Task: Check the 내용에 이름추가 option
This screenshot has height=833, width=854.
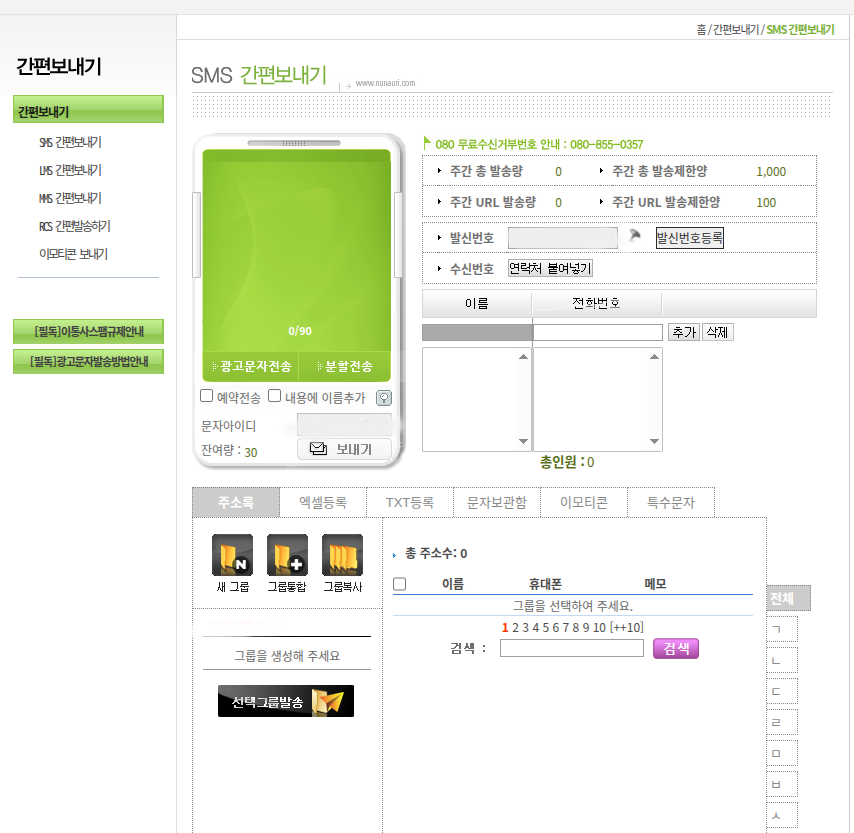Action: [274, 396]
